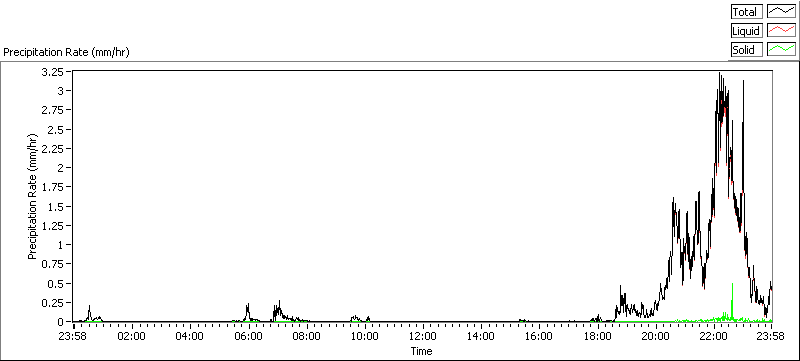Select the 2.5 y-axis tick value
The height and width of the screenshot is (361, 800).
(x=57, y=130)
